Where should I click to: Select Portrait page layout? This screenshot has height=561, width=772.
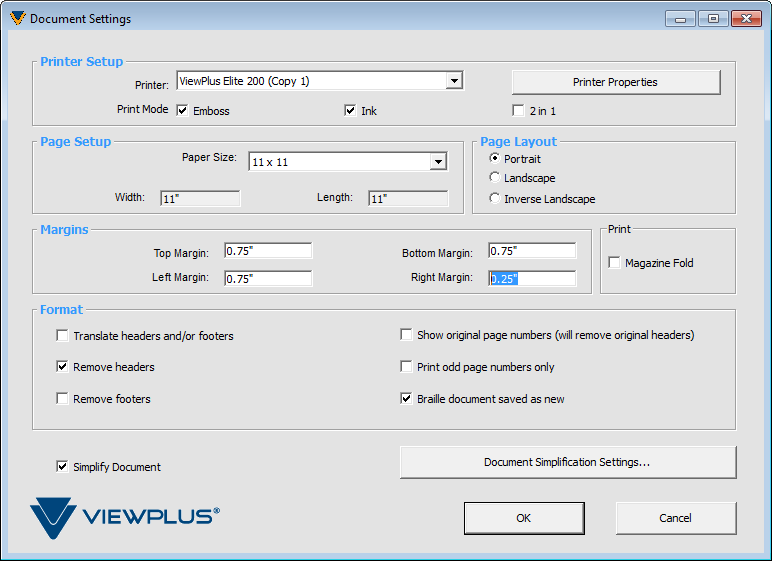click(x=495, y=159)
